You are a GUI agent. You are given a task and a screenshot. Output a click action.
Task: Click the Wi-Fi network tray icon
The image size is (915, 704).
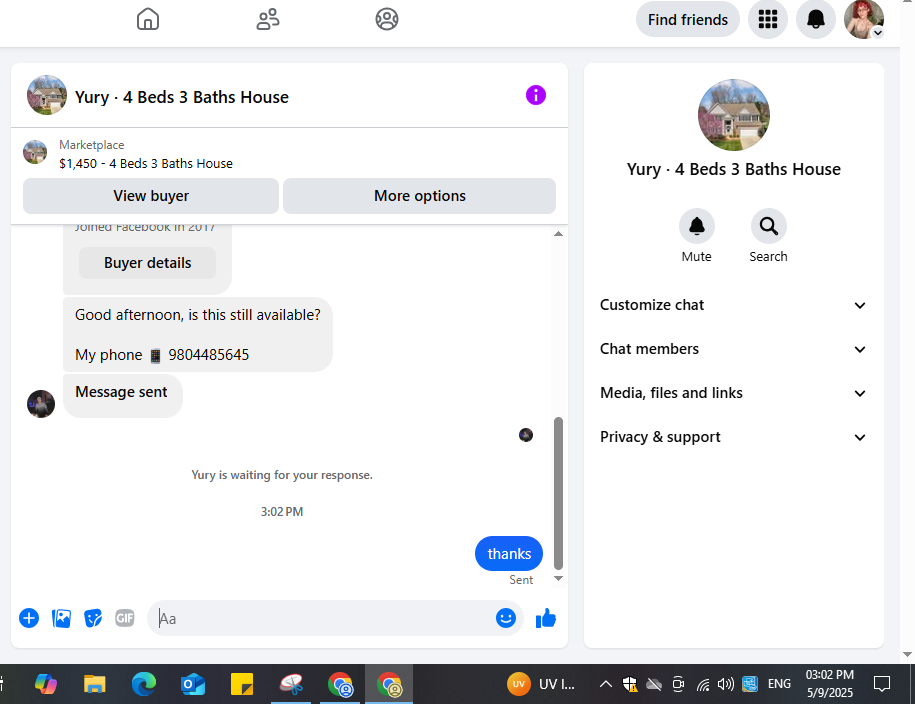point(703,684)
